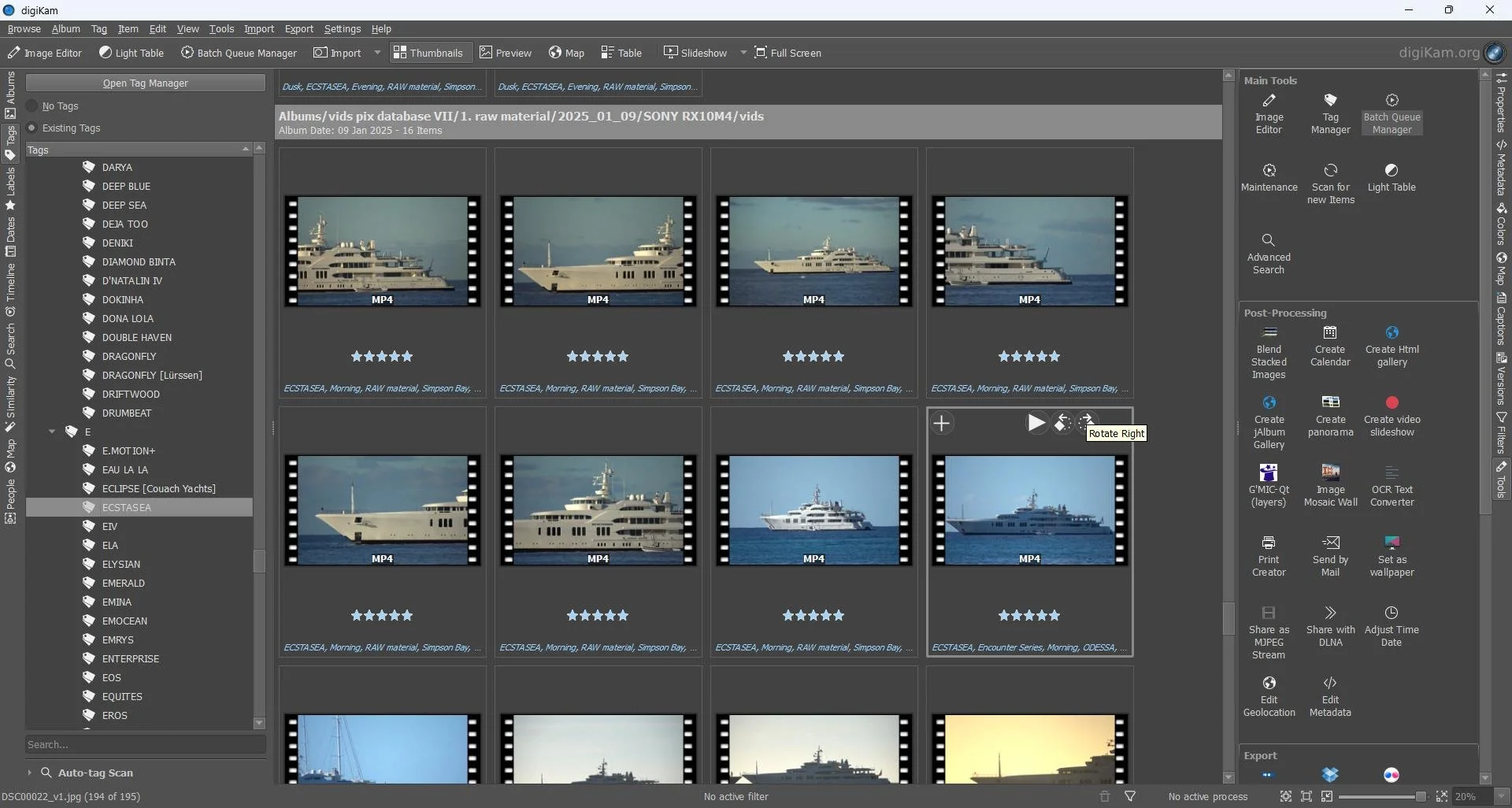Select the Existing Tags radio option

[32, 128]
